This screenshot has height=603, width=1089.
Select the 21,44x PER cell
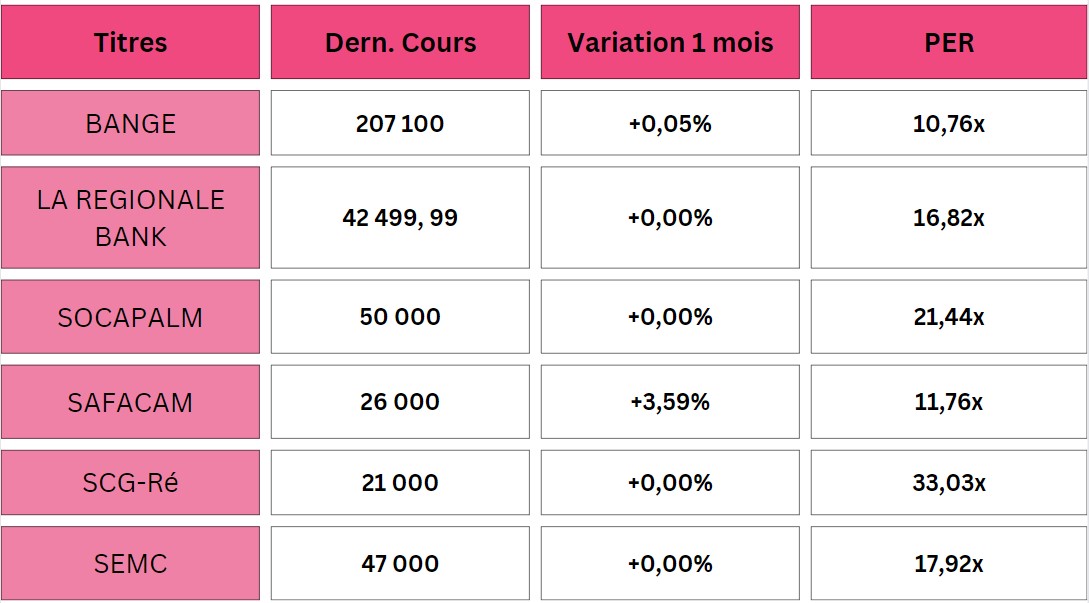tap(949, 317)
